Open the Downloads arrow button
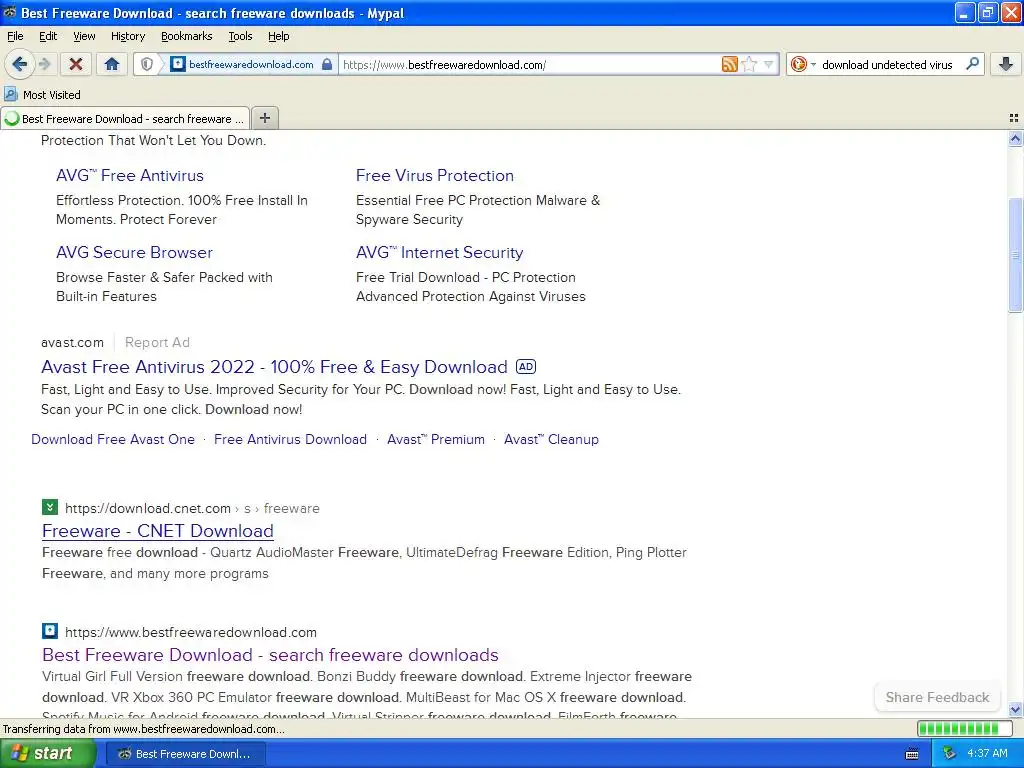The height and width of the screenshot is (768, 1024). click(x=1006, y=64)
